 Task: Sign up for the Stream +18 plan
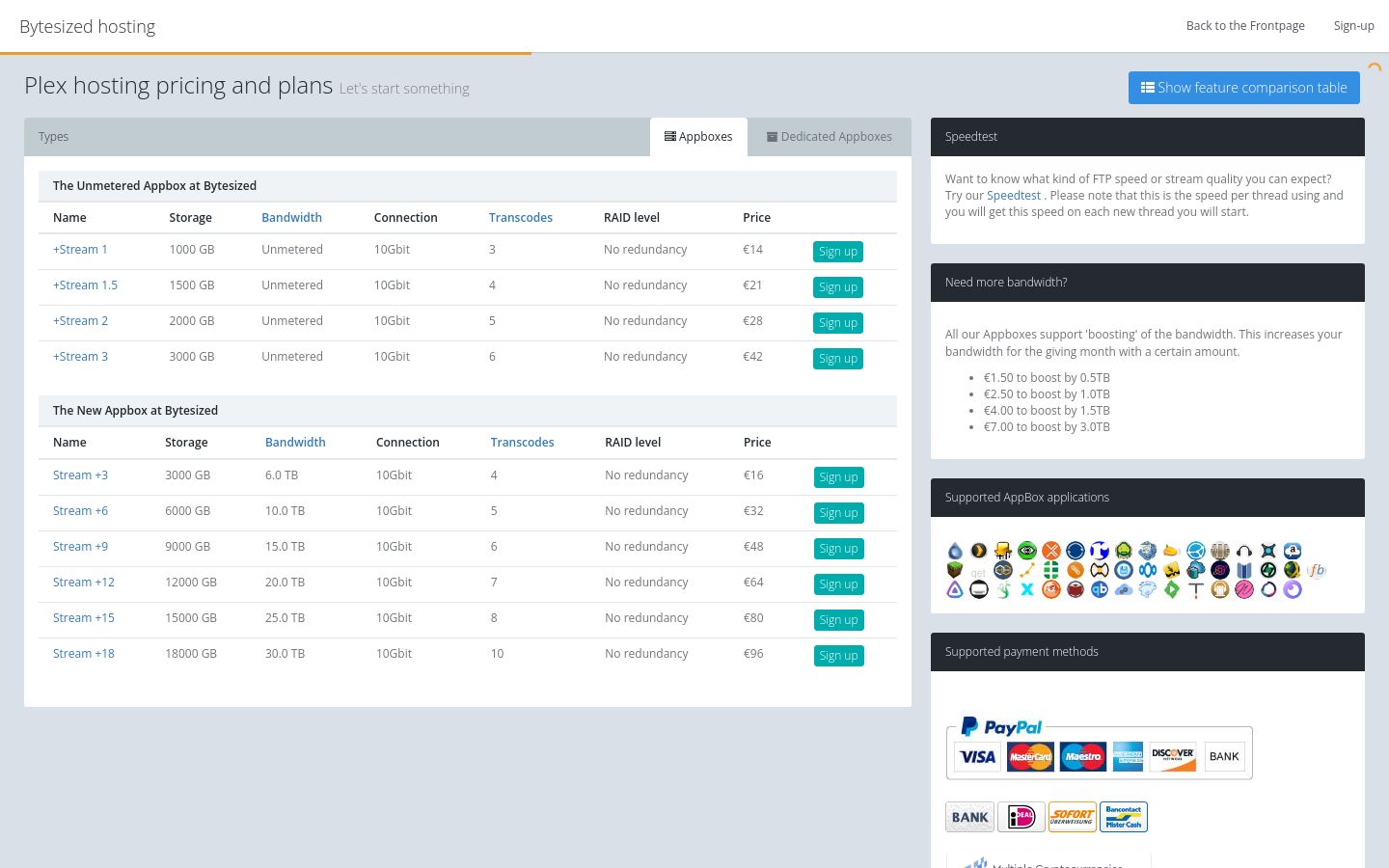tap(838, 656)
